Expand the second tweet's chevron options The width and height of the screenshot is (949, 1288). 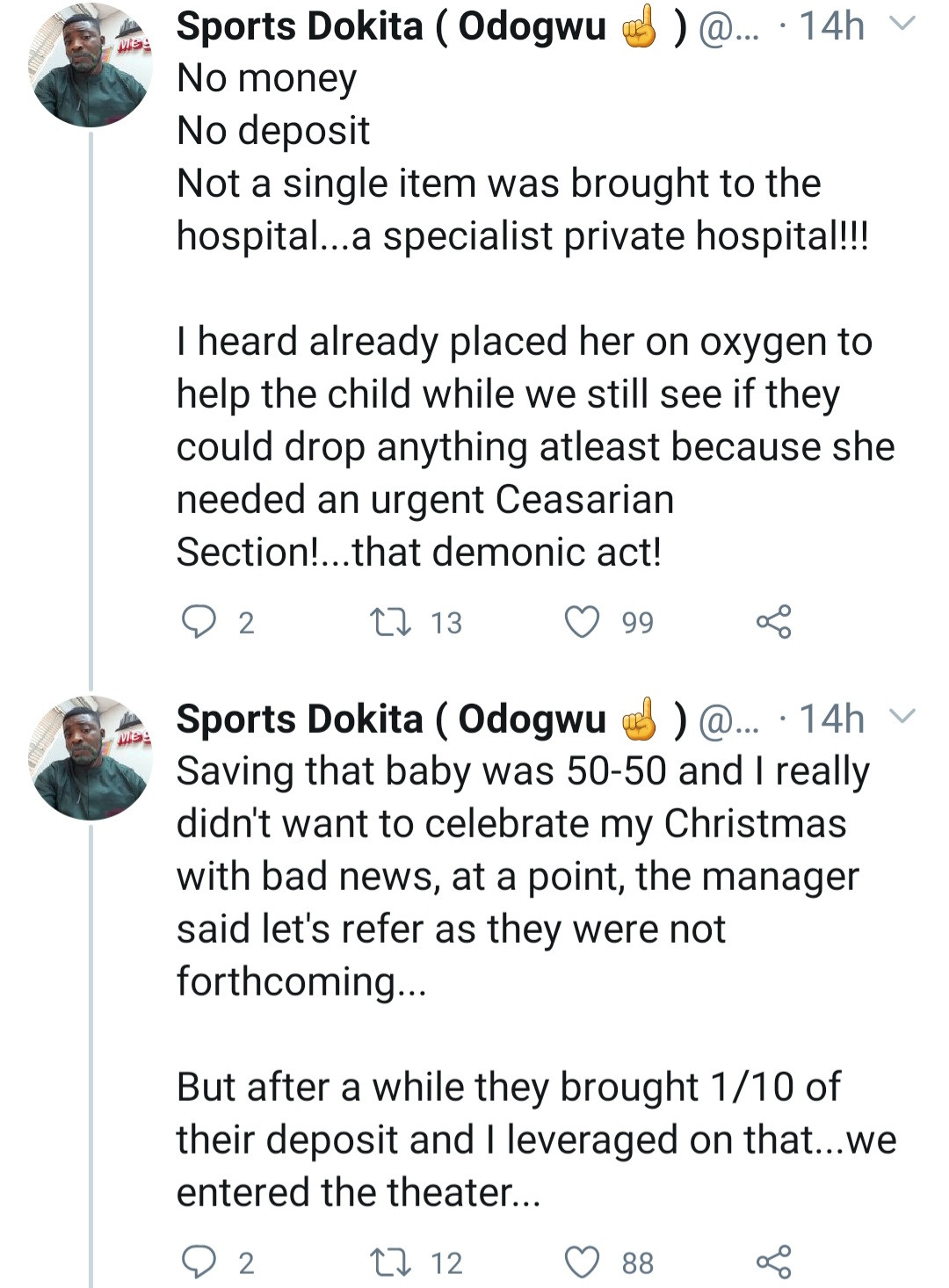(903, 718)
